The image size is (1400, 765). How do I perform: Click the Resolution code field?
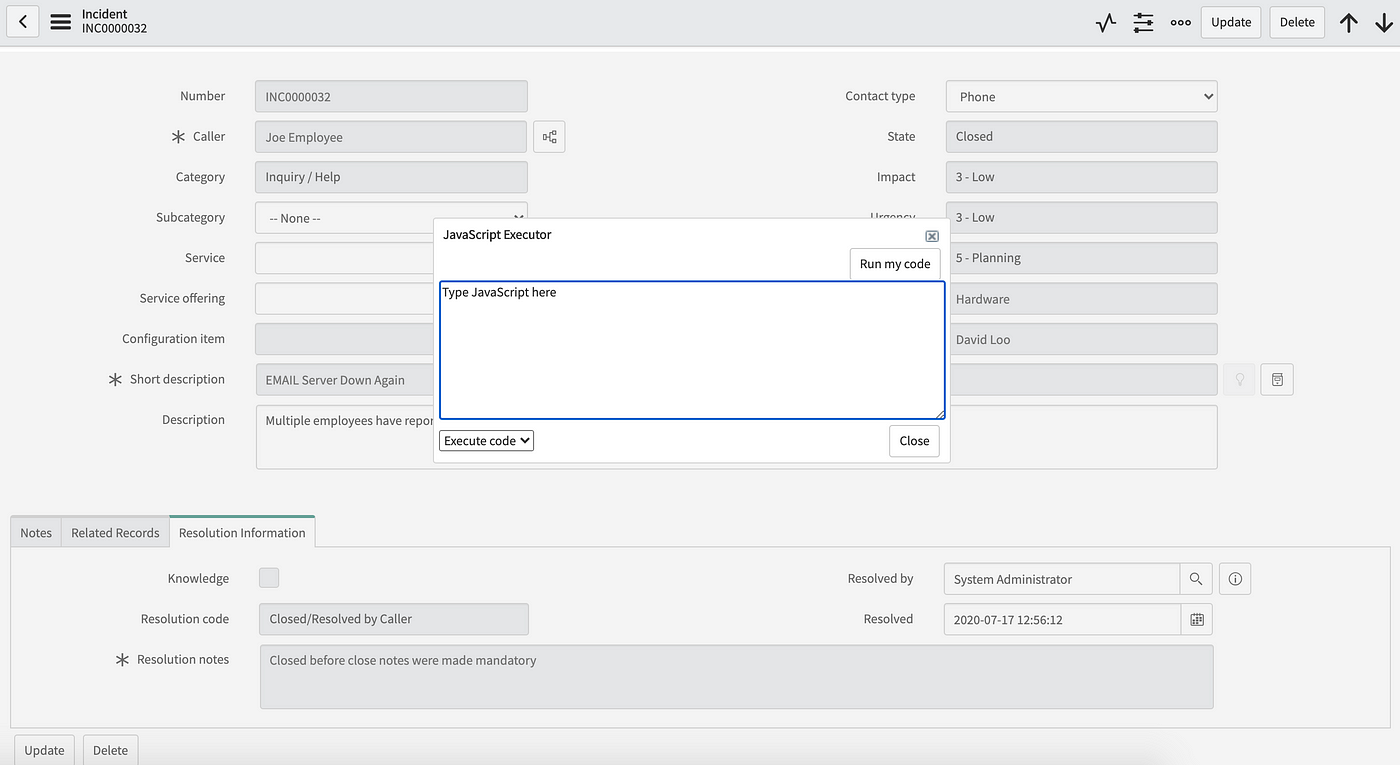point(394,619)
